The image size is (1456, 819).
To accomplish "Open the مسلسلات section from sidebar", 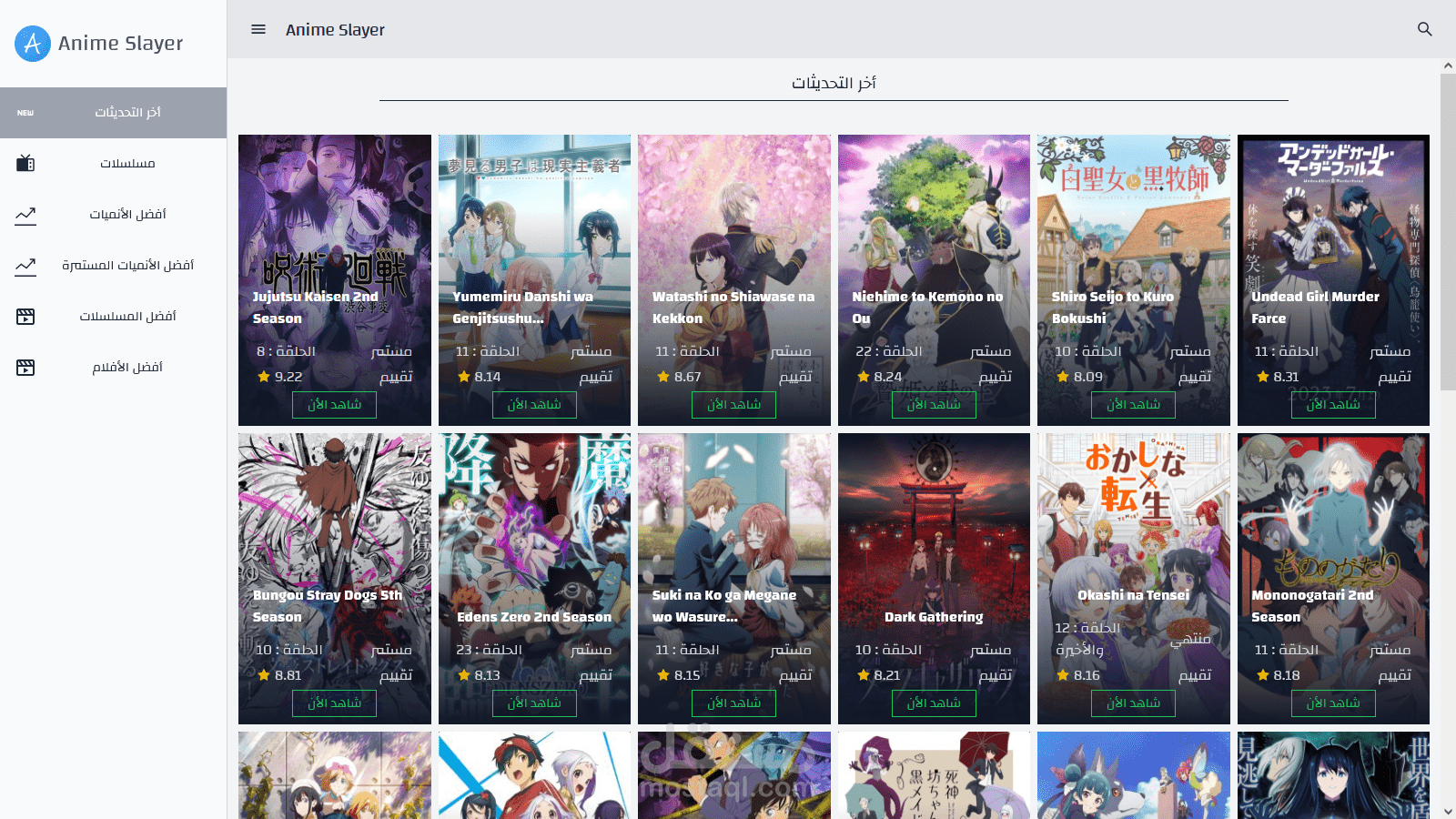I will coord(126,162).
